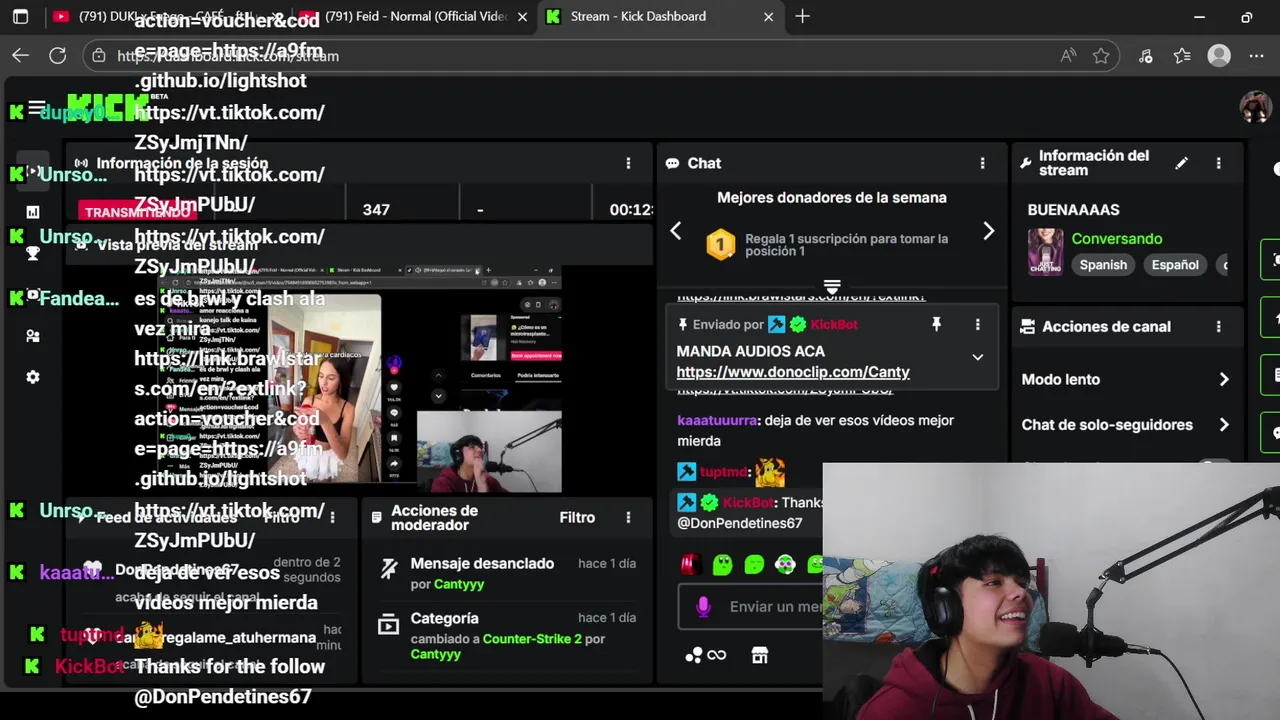
Task: Click the Spanish language tag
Action: 1103,265
